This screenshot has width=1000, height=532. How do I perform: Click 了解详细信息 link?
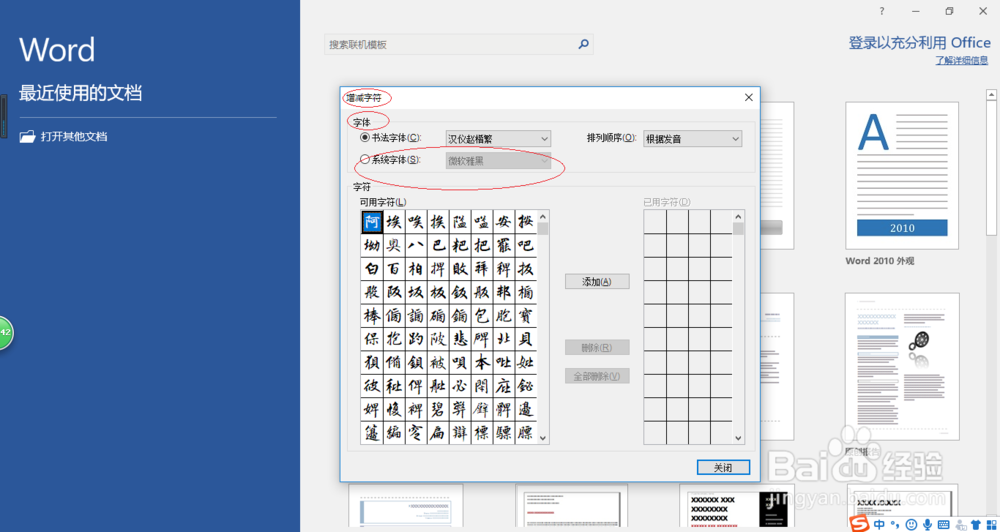coord(962,61)
